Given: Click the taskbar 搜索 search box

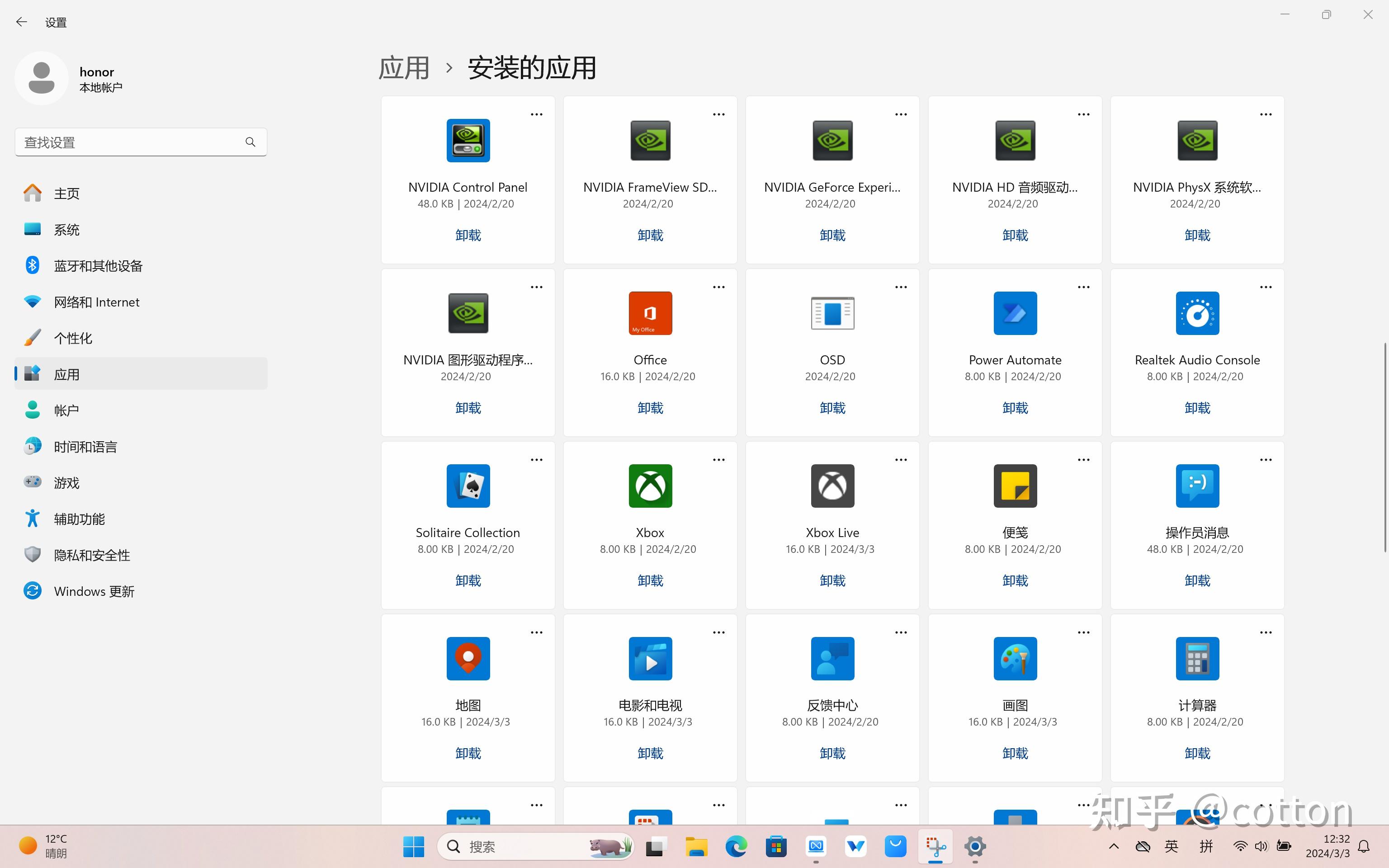Looking at the screenshot, I should tap(535, 846).
